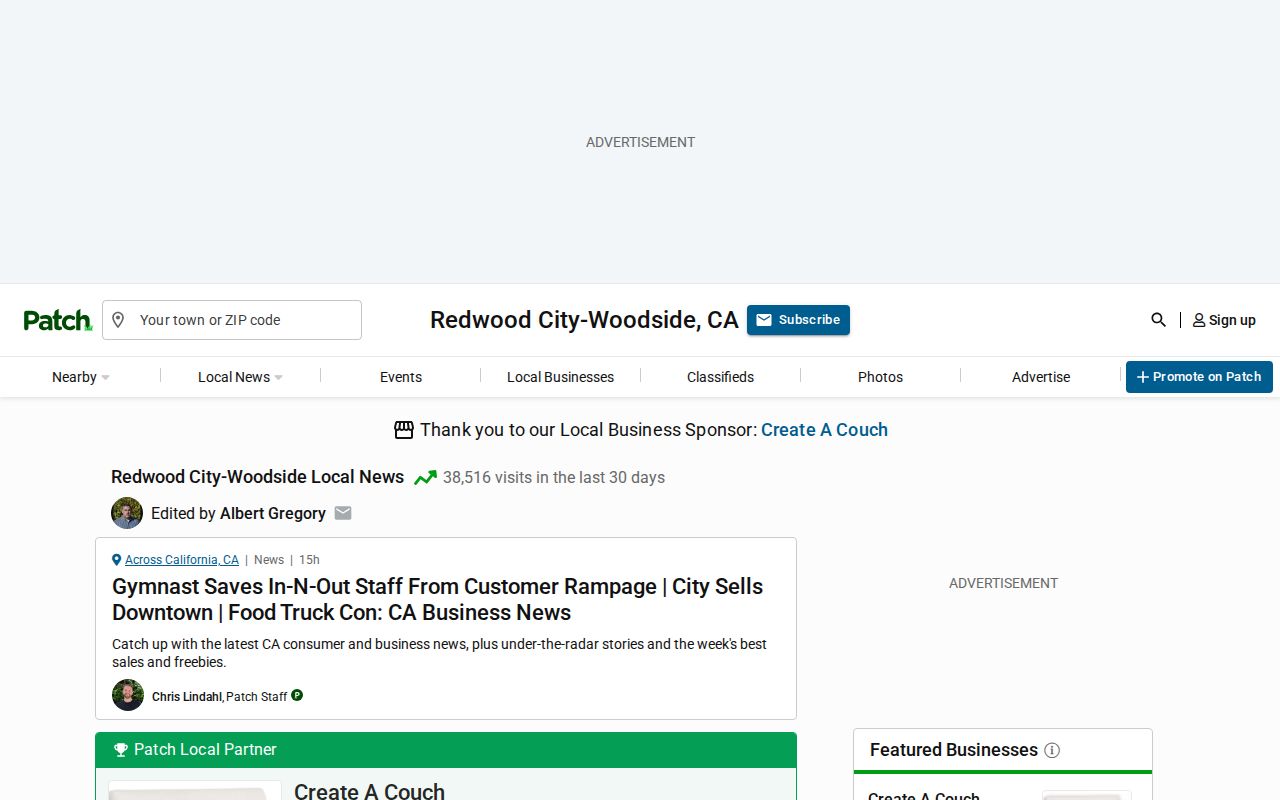Click the Patch logo
Screen dimensions: 1280x800
click(58, 320)
